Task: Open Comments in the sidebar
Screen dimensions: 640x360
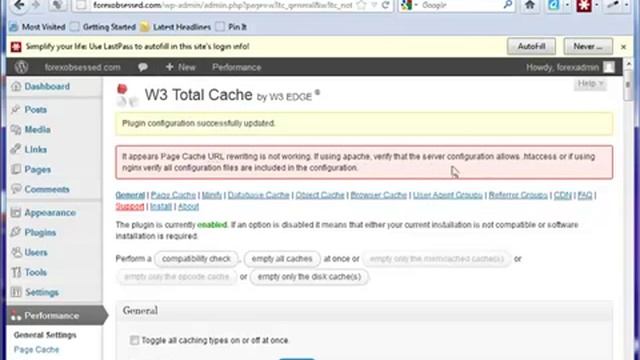Action: pyautogui.click(x=47, y=189)
